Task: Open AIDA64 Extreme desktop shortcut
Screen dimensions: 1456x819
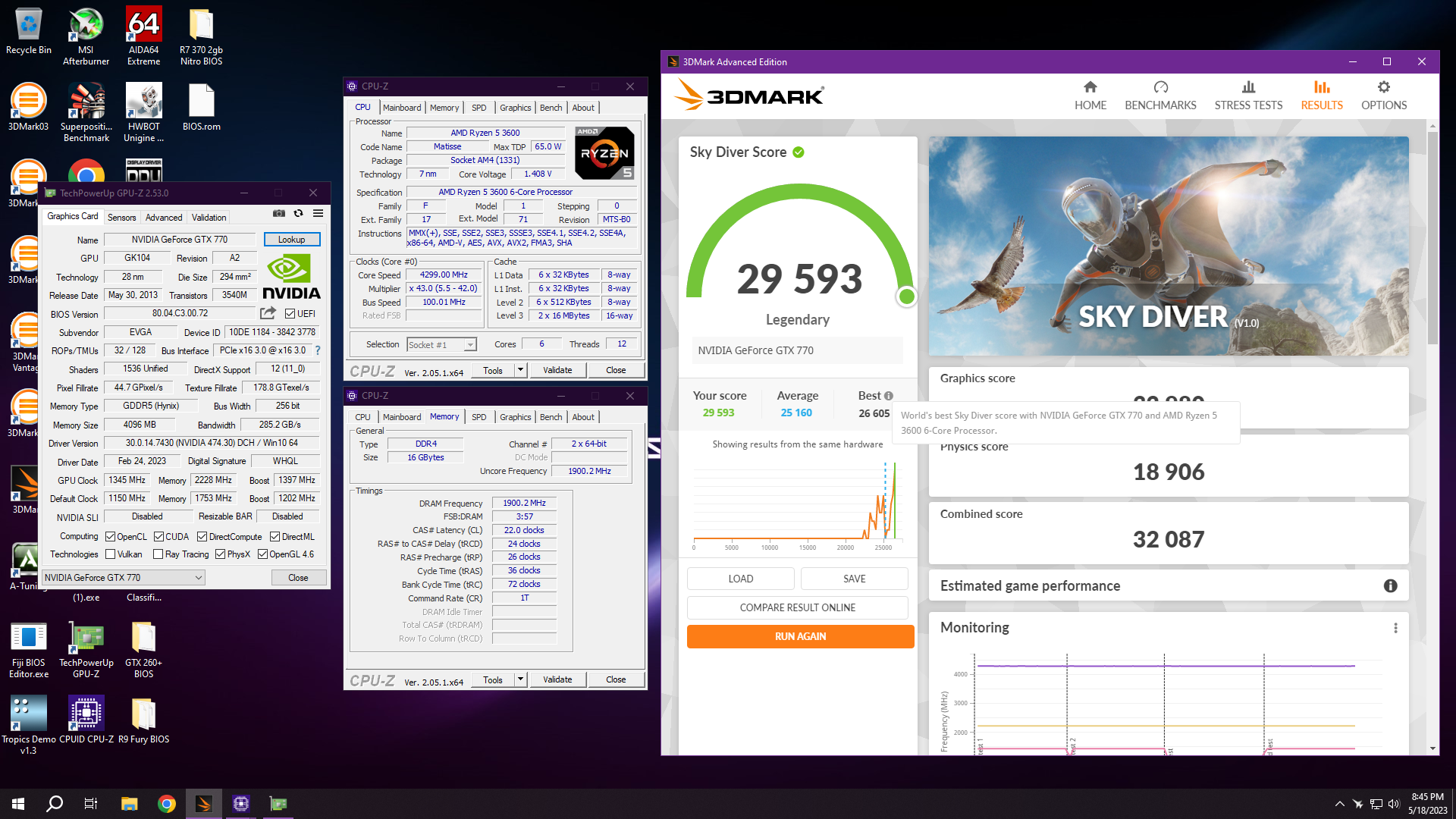Action: click(x=143, y=36)
